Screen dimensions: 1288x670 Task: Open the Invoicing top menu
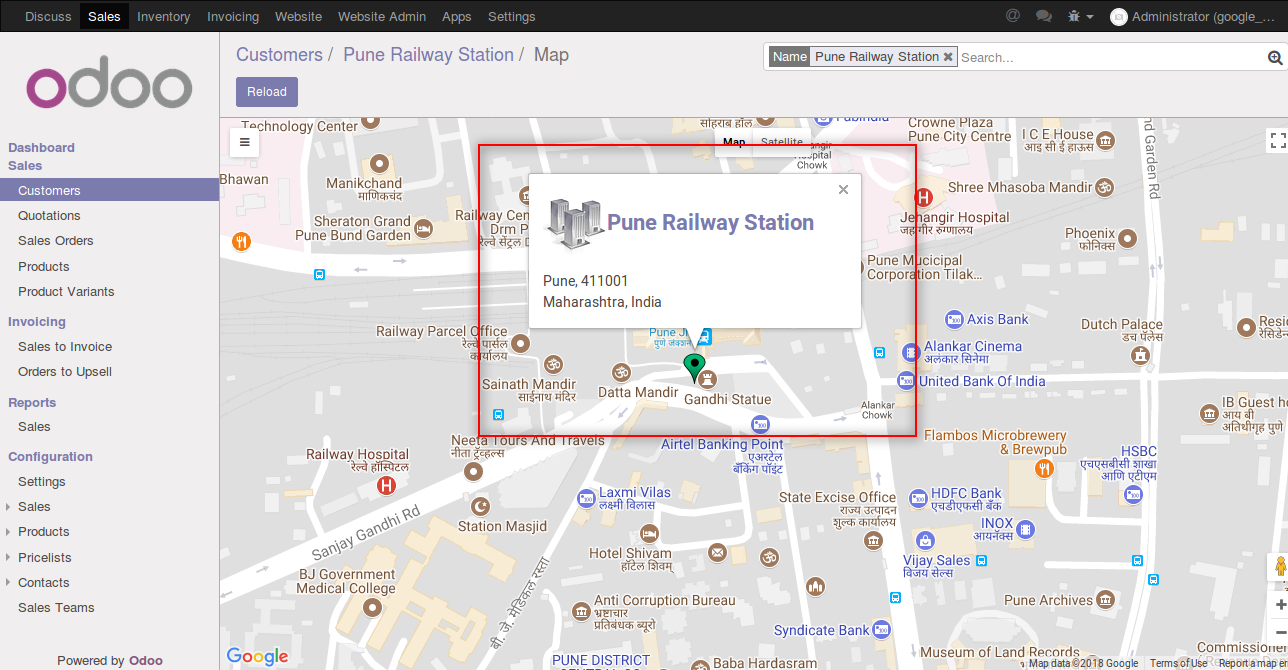(x=233, y=16)
